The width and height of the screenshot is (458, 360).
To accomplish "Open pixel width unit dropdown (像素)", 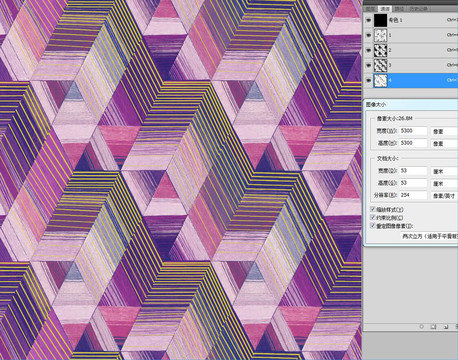I will pos(444,131).
